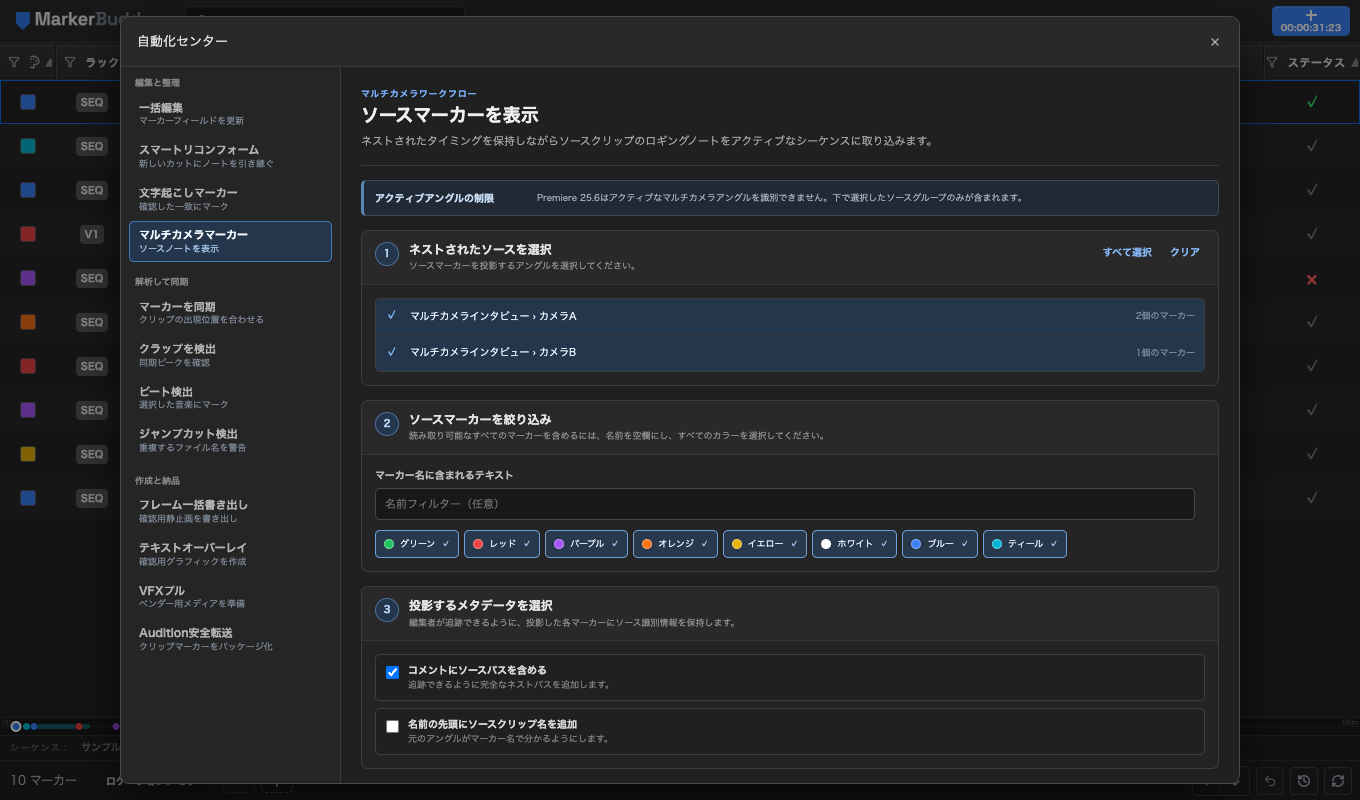Select 文字起こしマーカー in the sidebar

pyautogui.click(x=230, y=199)
